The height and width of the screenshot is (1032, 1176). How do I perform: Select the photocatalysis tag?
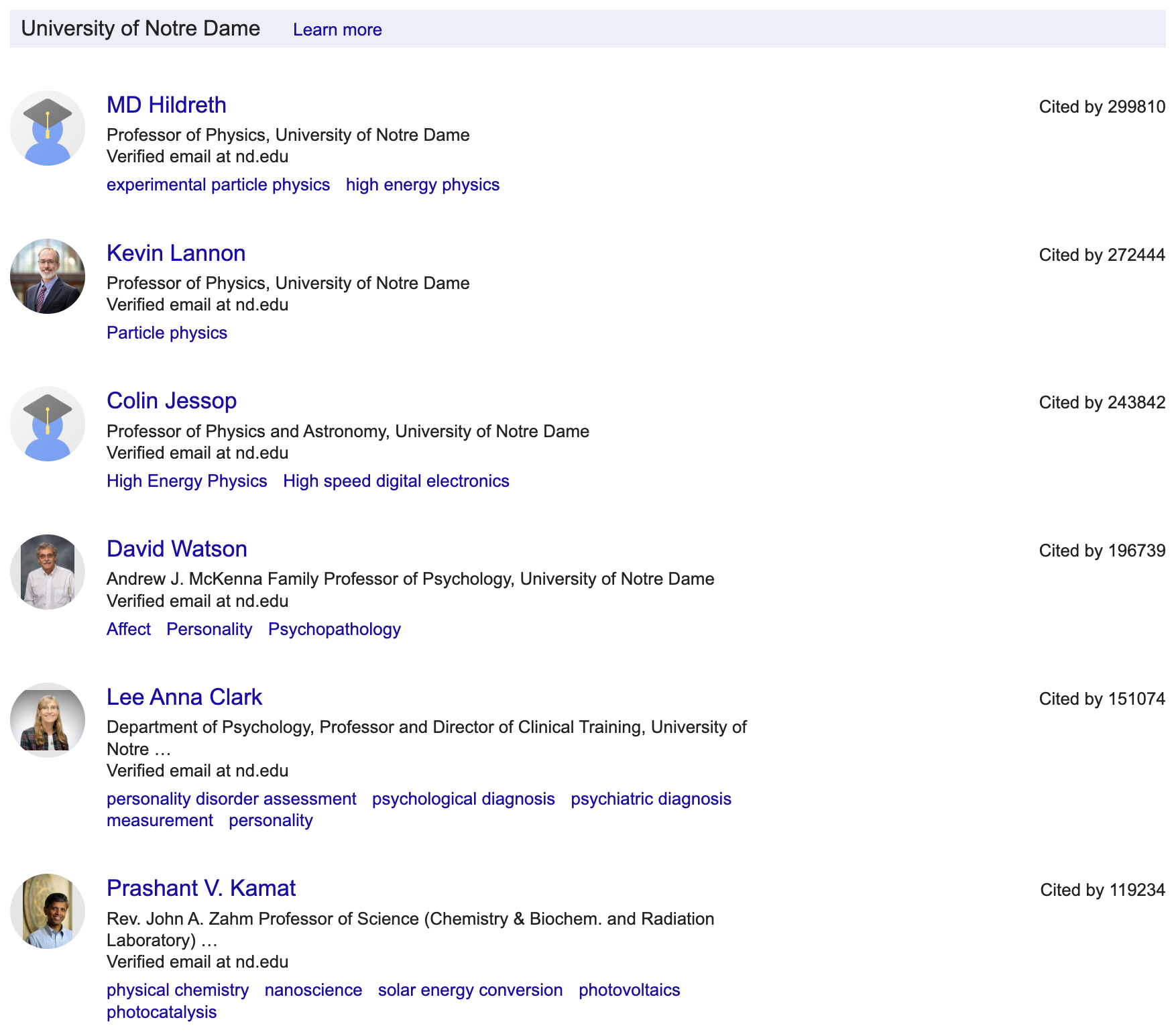(162, 1012)
